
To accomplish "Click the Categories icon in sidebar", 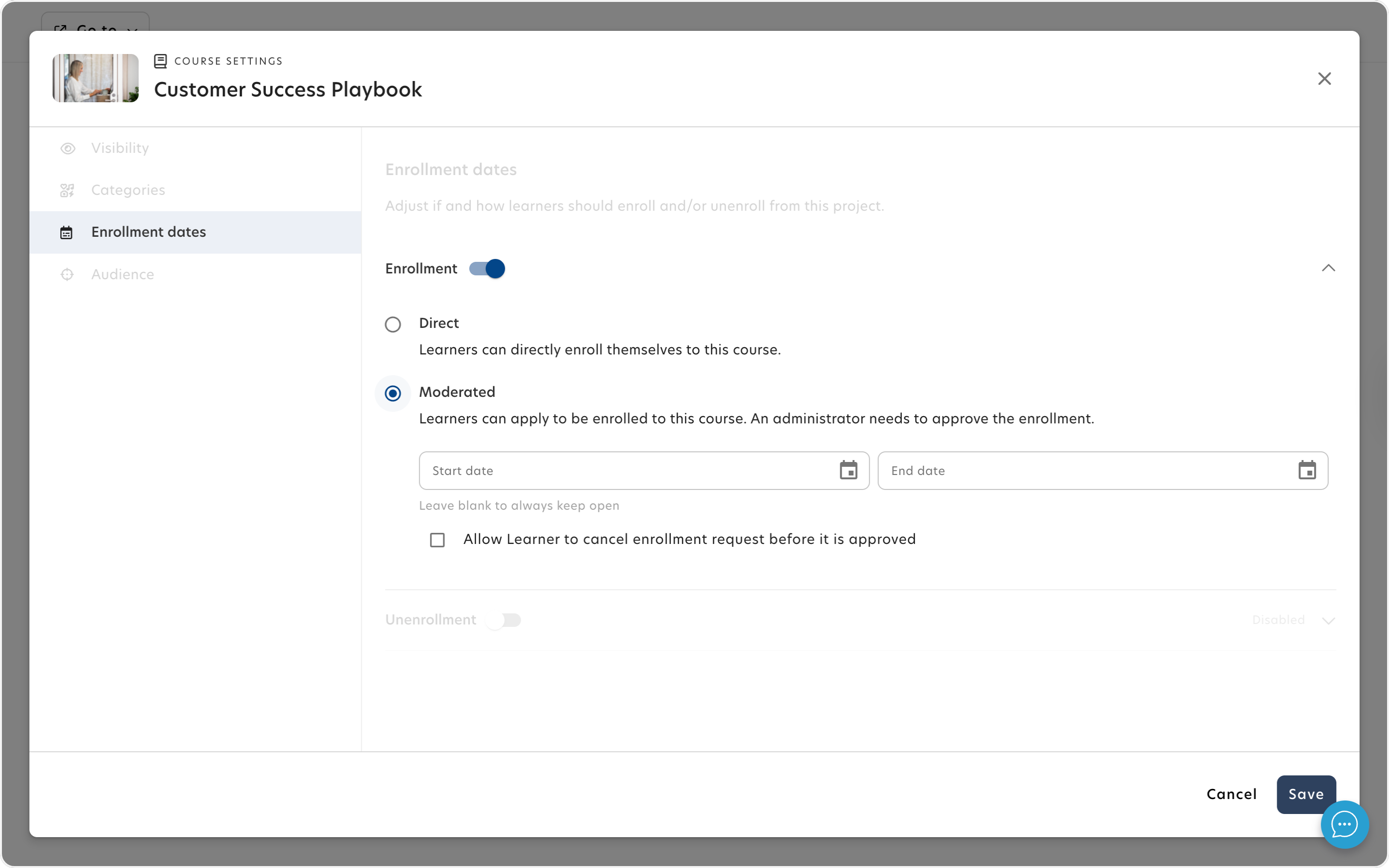I will point(67,190).
